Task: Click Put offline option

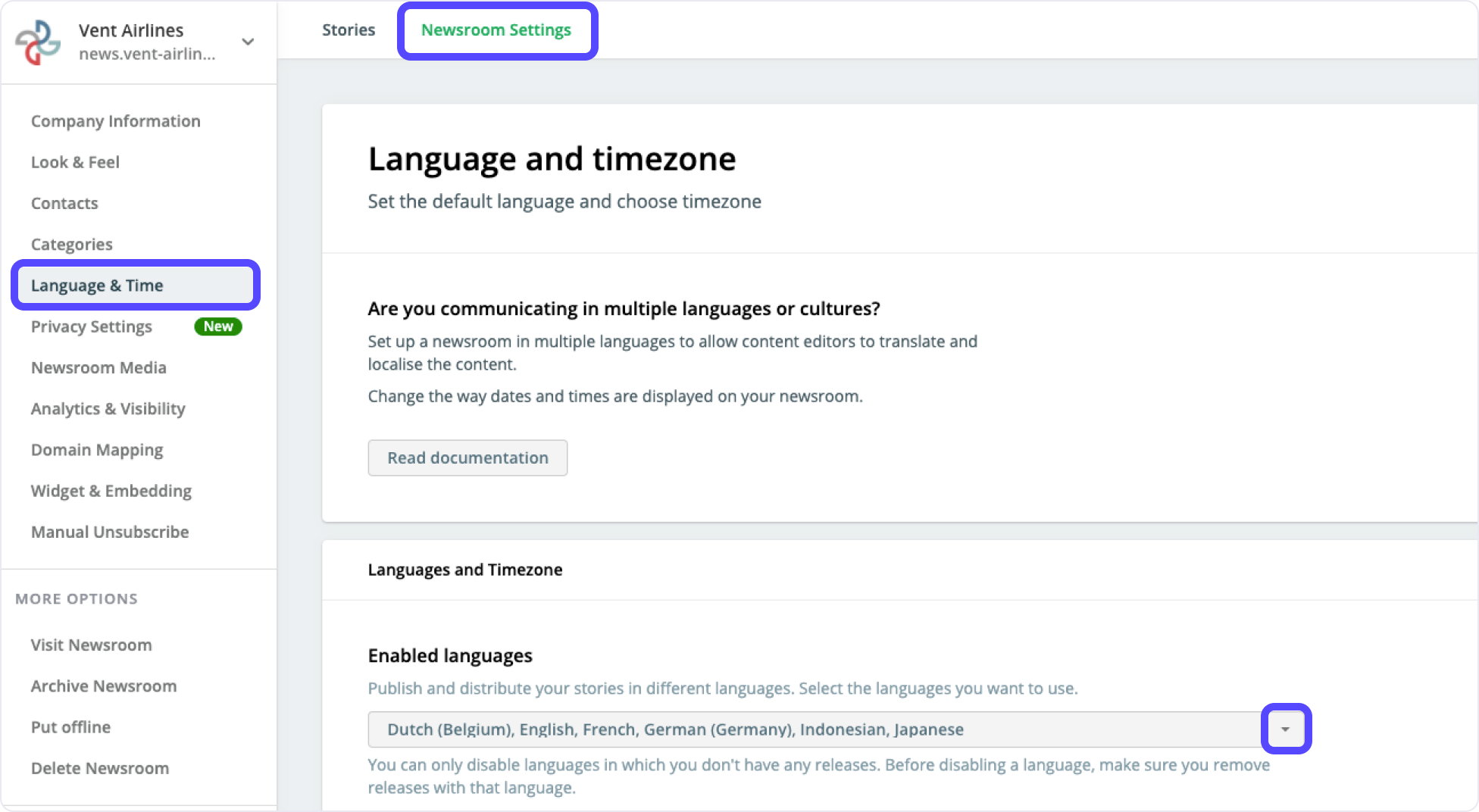Action: coord(70,727)
